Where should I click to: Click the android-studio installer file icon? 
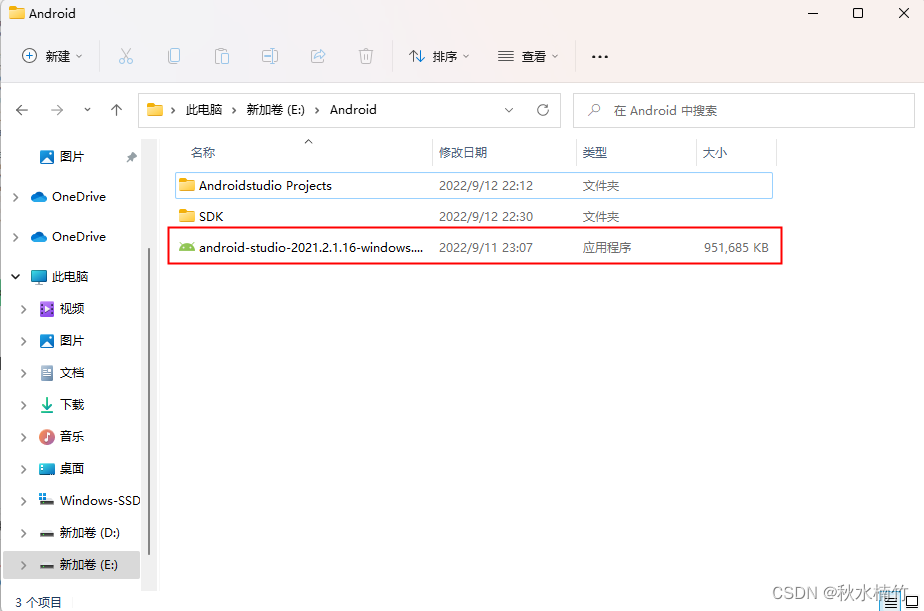coord(187,247)
